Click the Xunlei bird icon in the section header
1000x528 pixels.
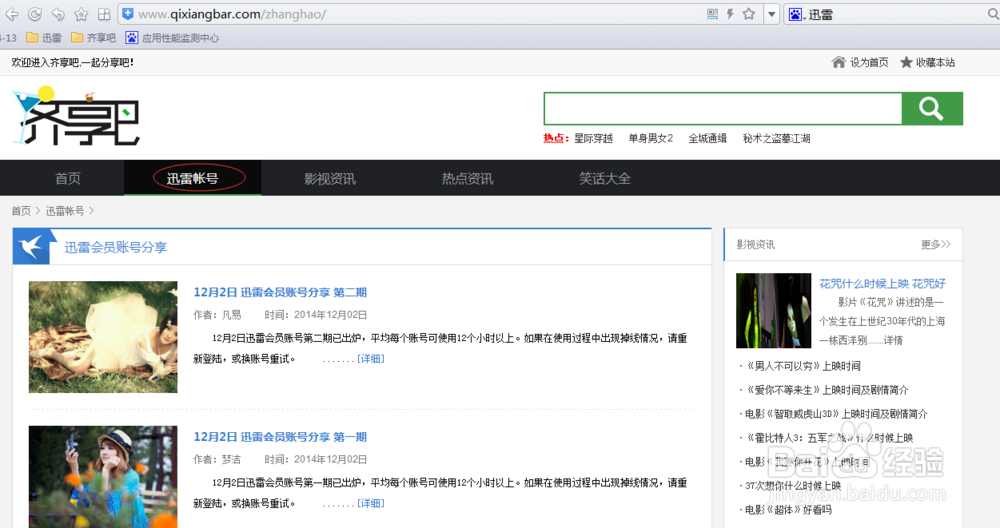pos(31,247)
